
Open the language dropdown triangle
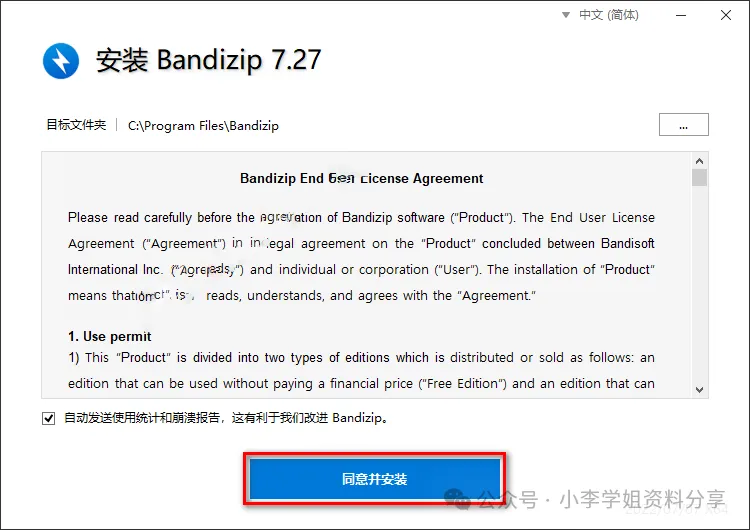[565, 15]
